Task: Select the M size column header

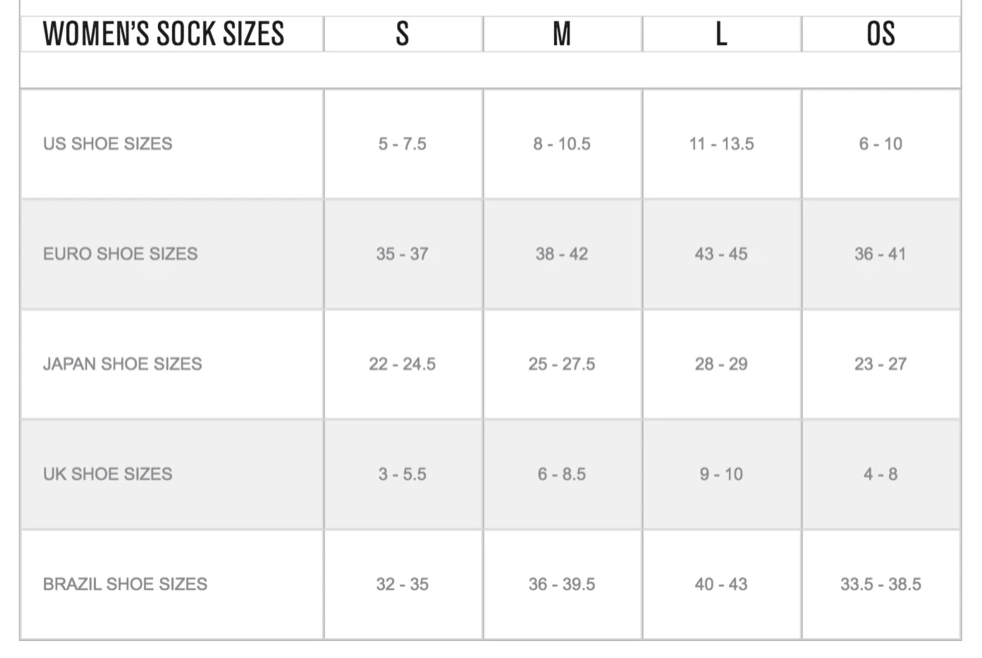Action: pyautogui.click(x=562, y=34)
